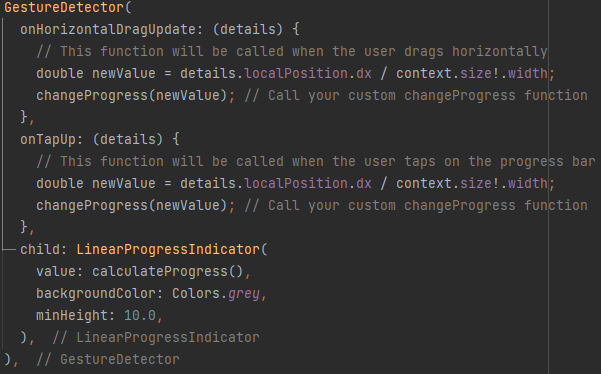
Task: Click closing // LinearProgressIndicator hint comment
Action: [156, 338]
